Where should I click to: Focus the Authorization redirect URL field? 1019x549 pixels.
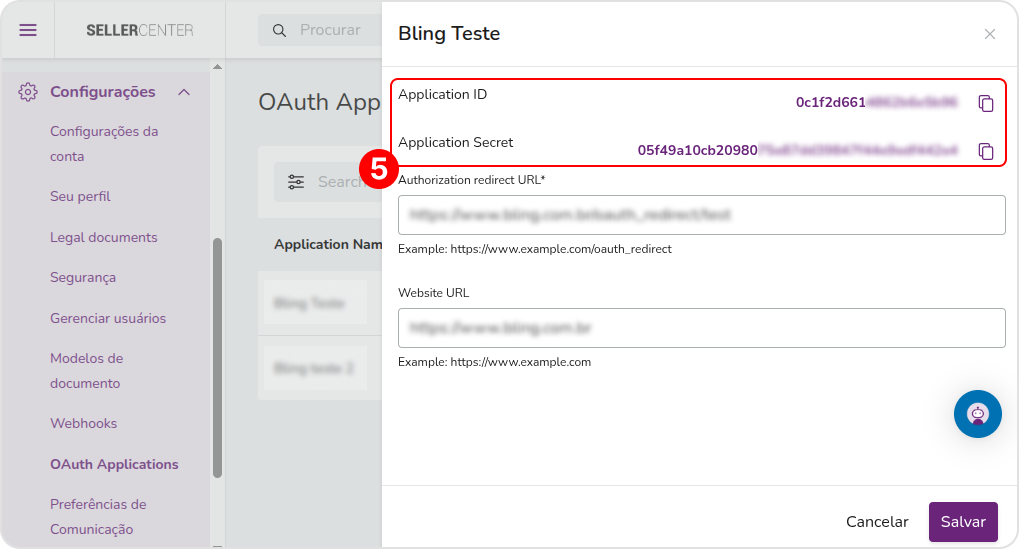coord(701,215)
